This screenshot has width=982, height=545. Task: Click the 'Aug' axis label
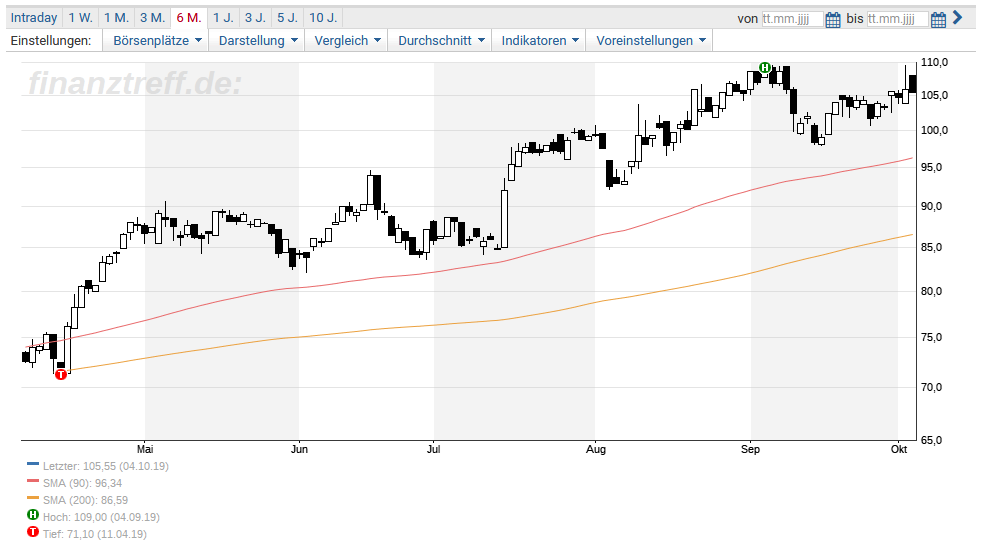(x=596, y=449)
